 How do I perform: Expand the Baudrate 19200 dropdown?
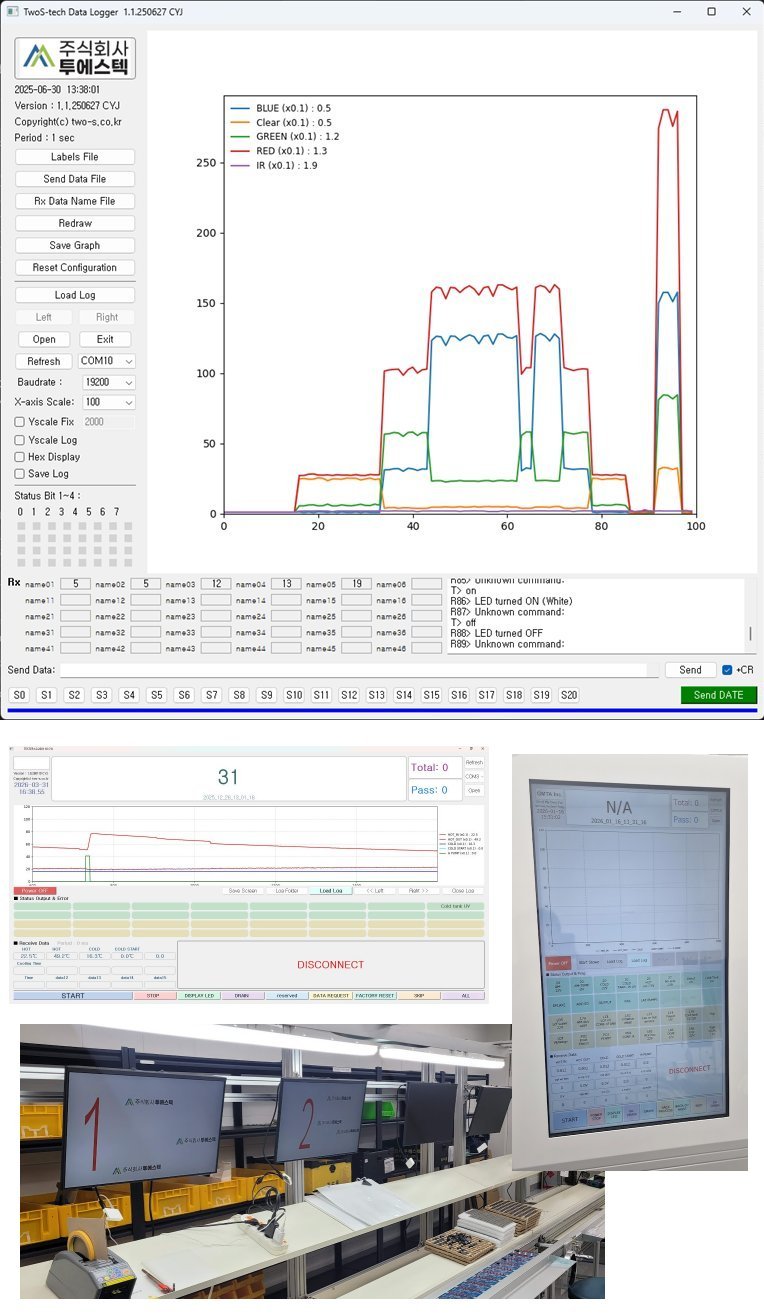[x=107, y=382]
